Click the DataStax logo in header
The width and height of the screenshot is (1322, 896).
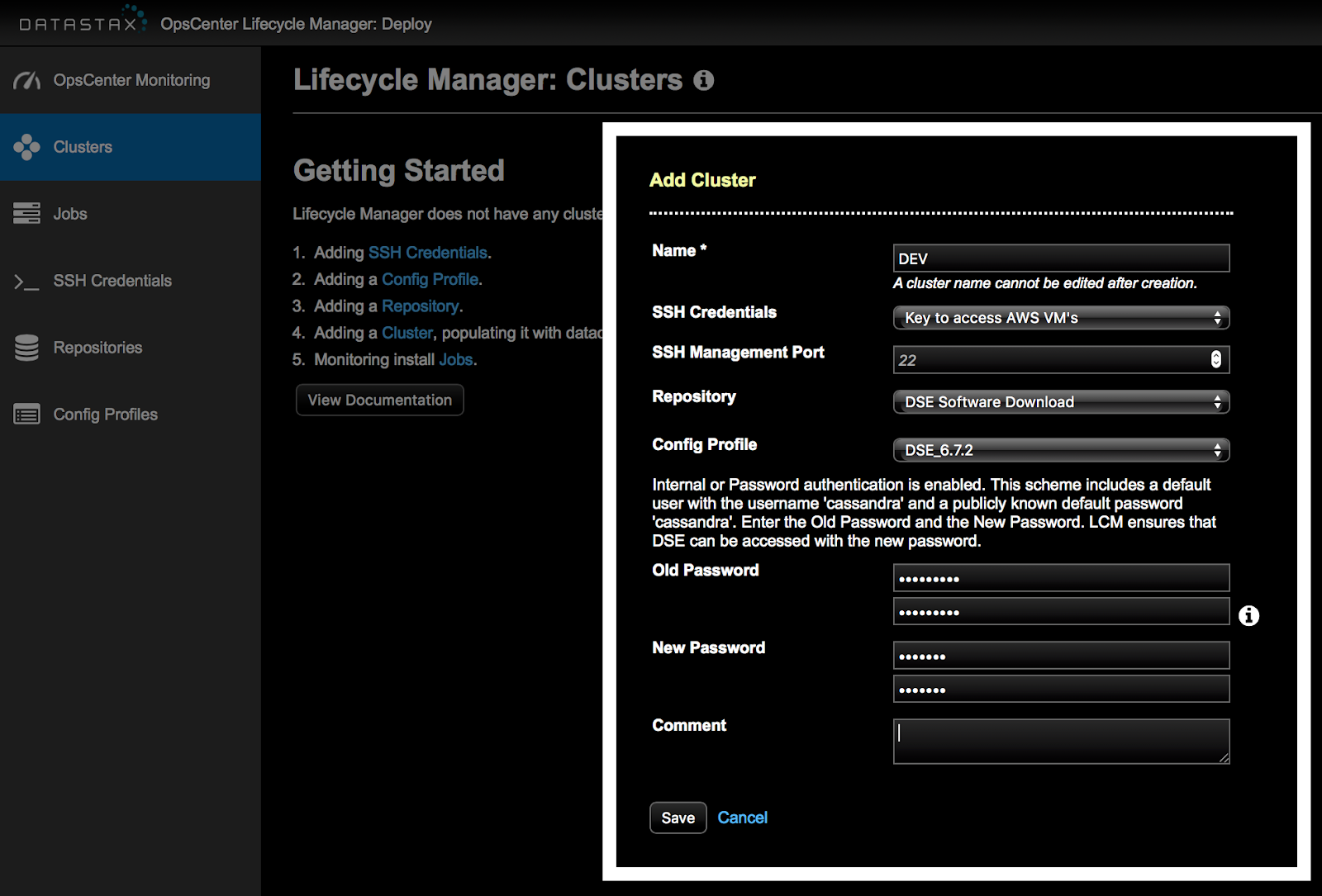83,20
